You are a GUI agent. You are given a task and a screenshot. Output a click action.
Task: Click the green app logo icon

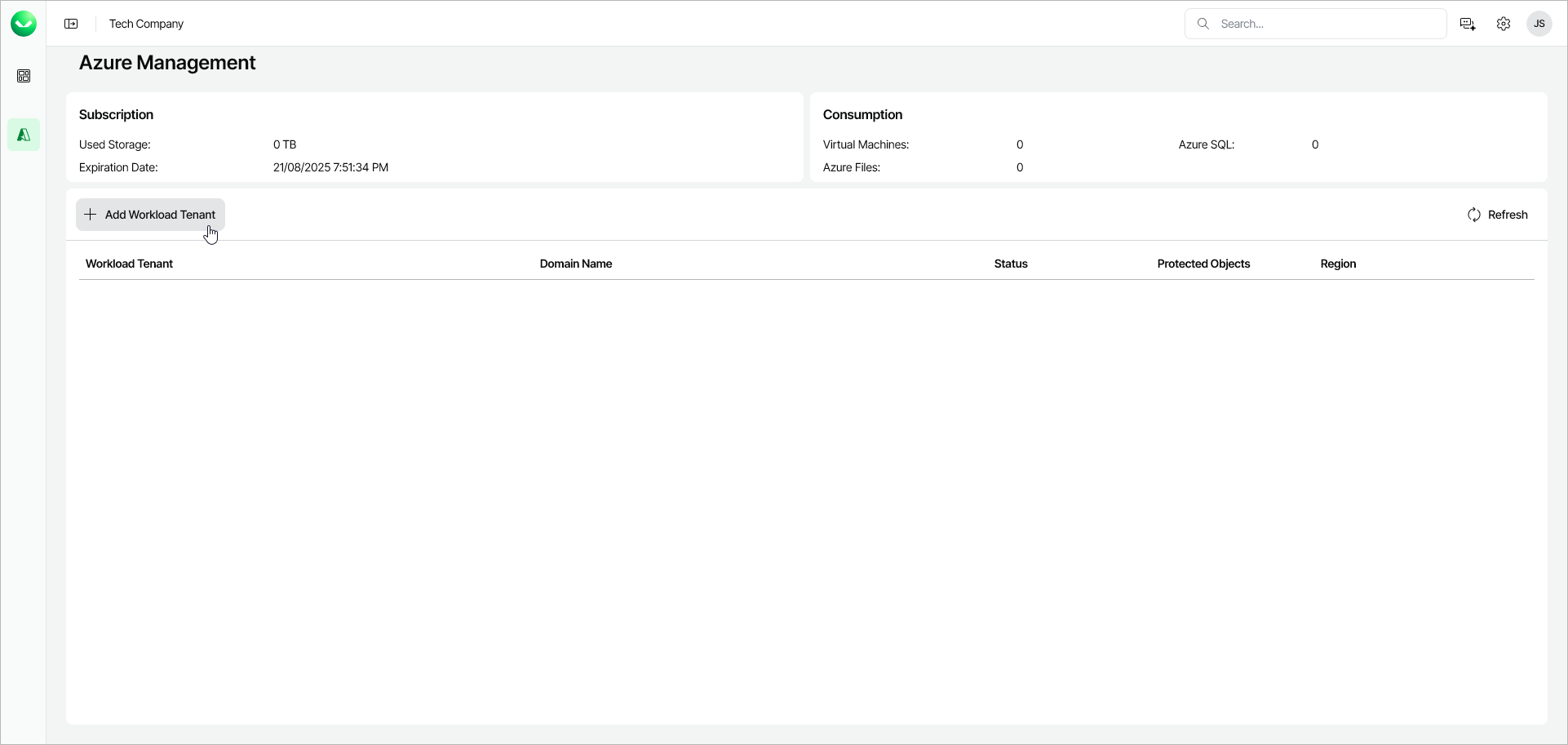pos(24,24)
